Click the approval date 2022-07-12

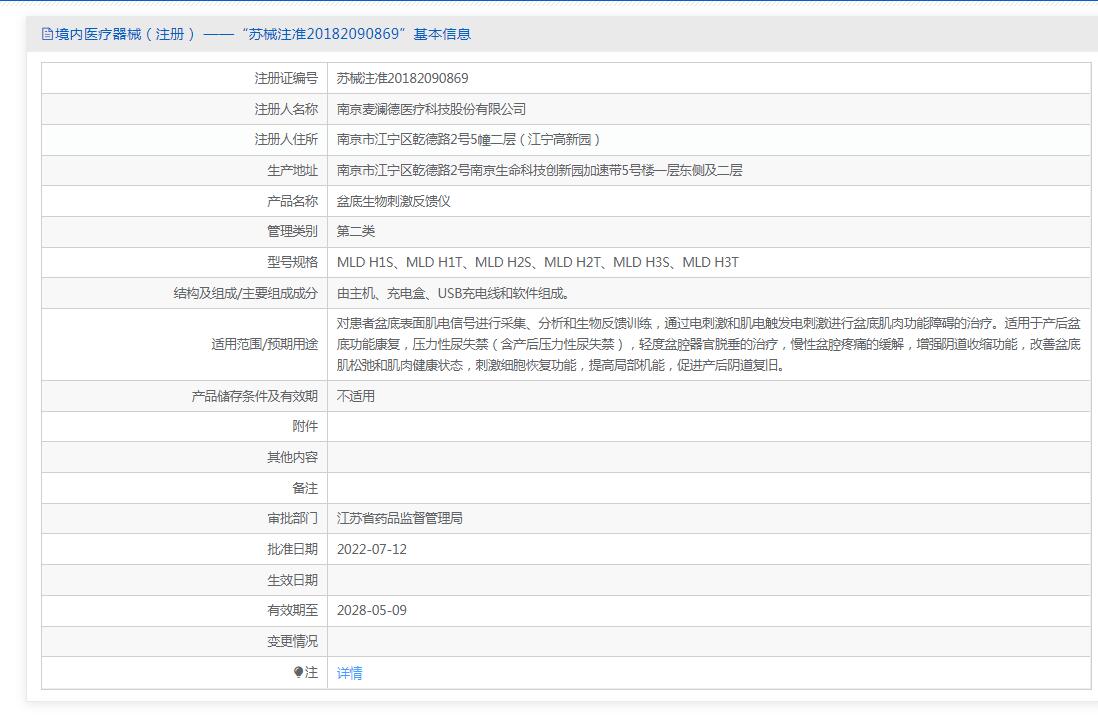[x=372, y=549]
